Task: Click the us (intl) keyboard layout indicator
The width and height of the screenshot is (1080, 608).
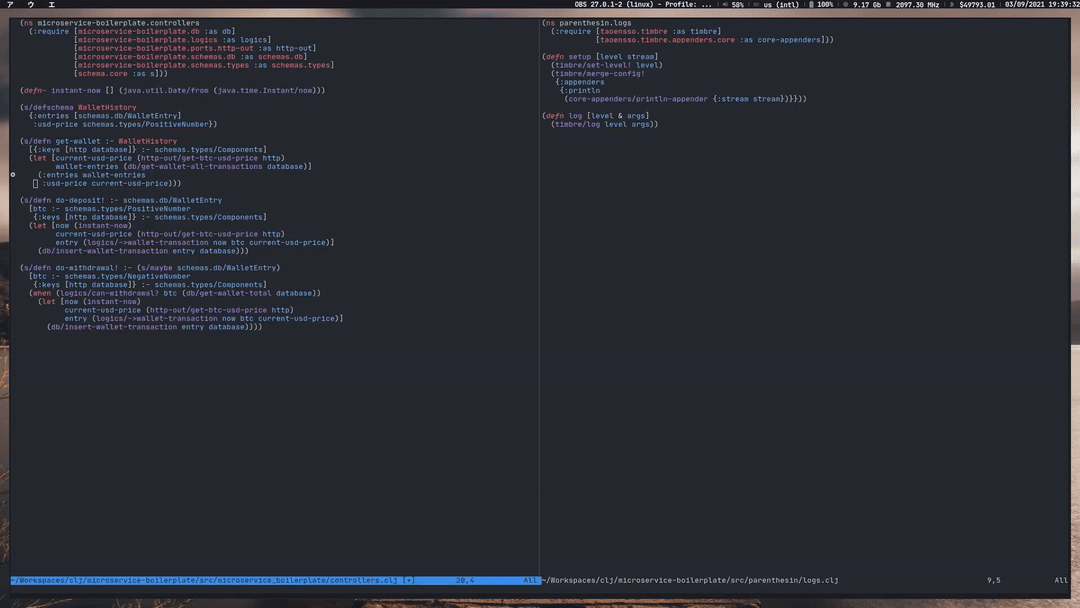Action: (777, 4)
